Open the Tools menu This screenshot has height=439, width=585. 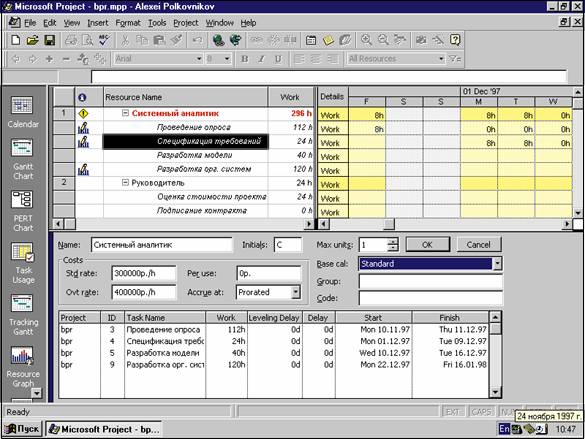point(157,23)
